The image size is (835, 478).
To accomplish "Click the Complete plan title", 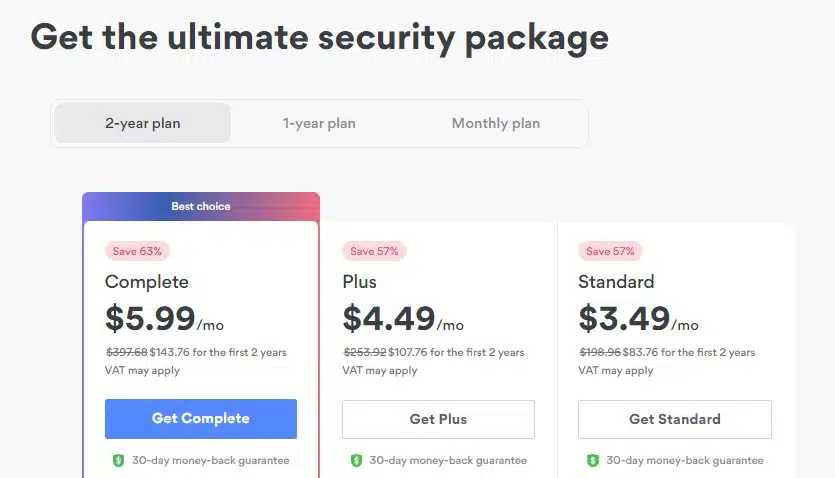I will click(146, 282).
